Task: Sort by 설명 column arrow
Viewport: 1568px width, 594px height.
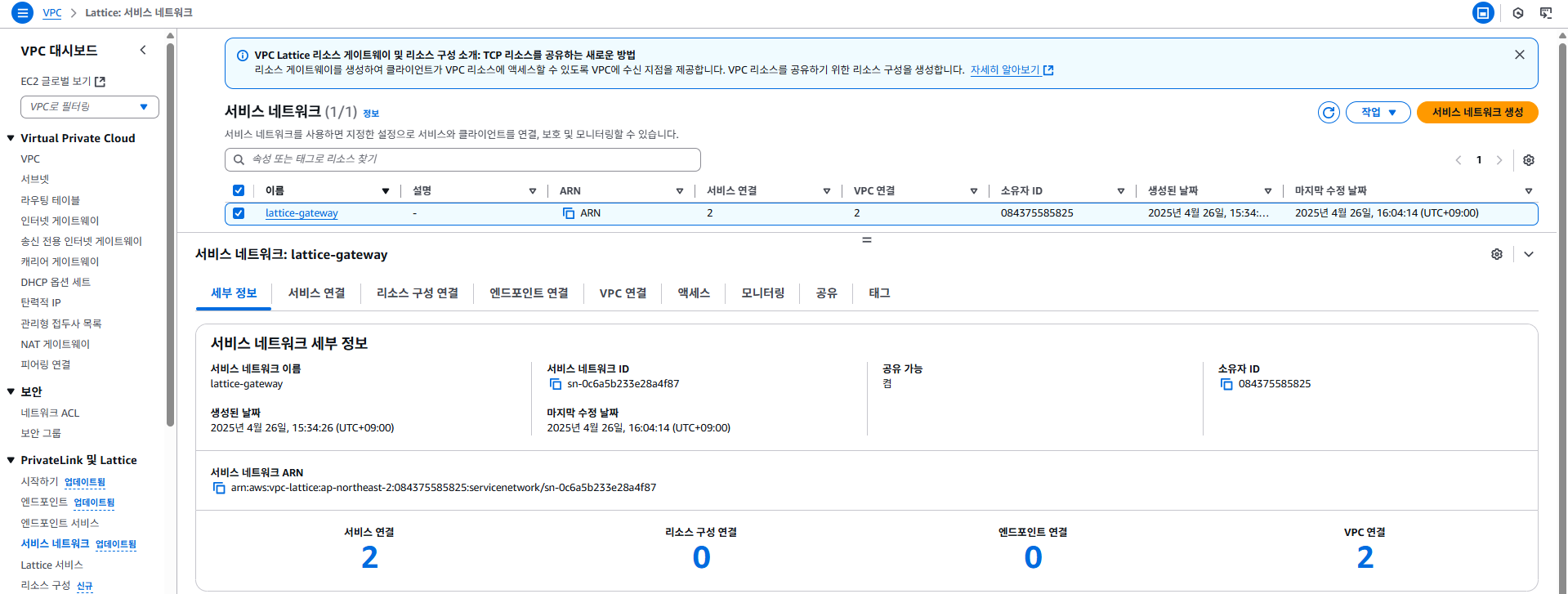Action: click(533, 191)
